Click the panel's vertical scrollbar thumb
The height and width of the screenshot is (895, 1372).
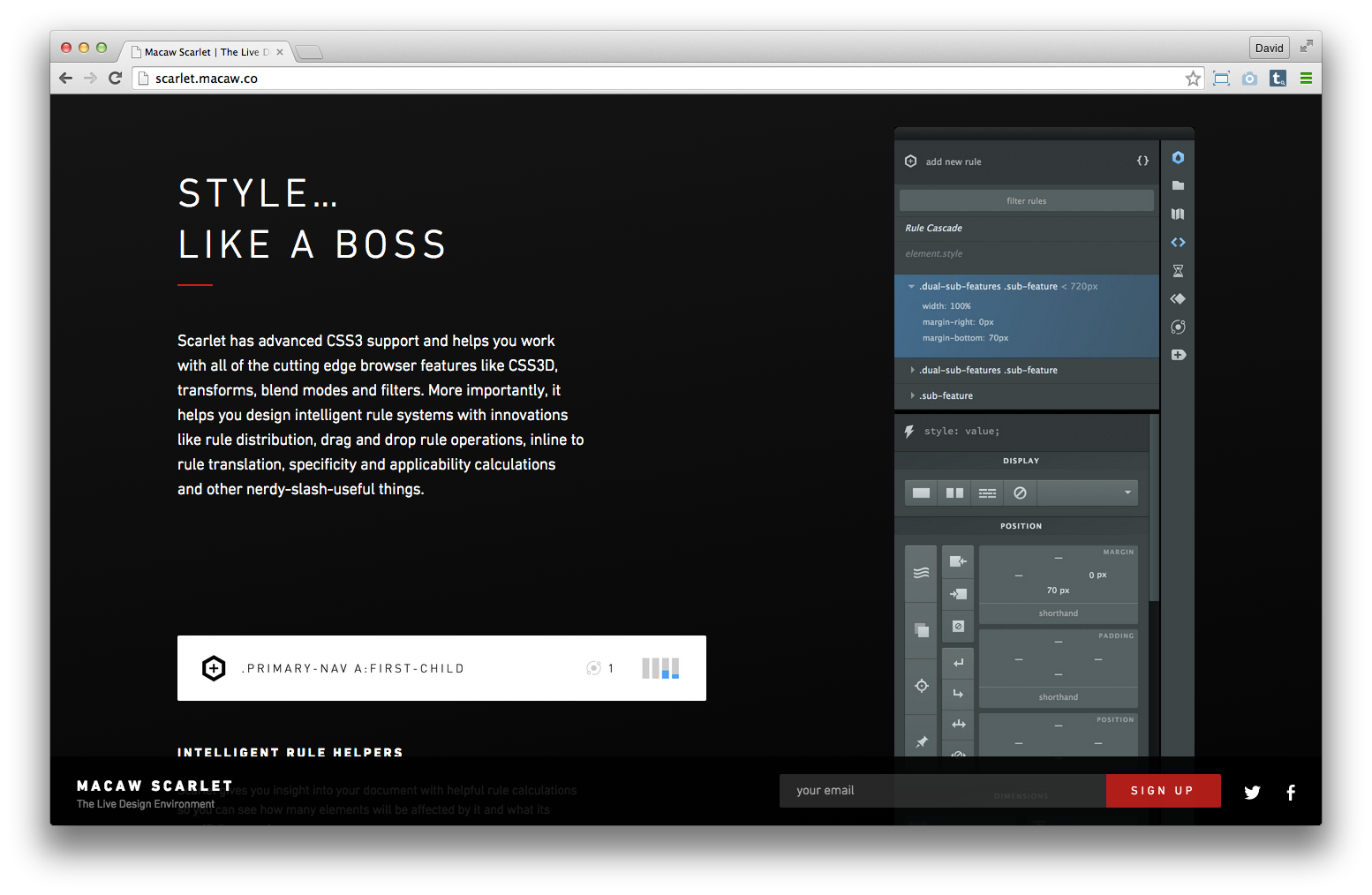pyautogui.click(x=1154, y=508)
